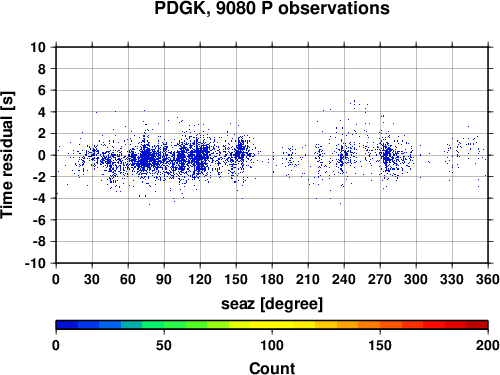Click the dark red end of colorbar
Viewport: 500px width, 375px height.
(x=477, y=325)
